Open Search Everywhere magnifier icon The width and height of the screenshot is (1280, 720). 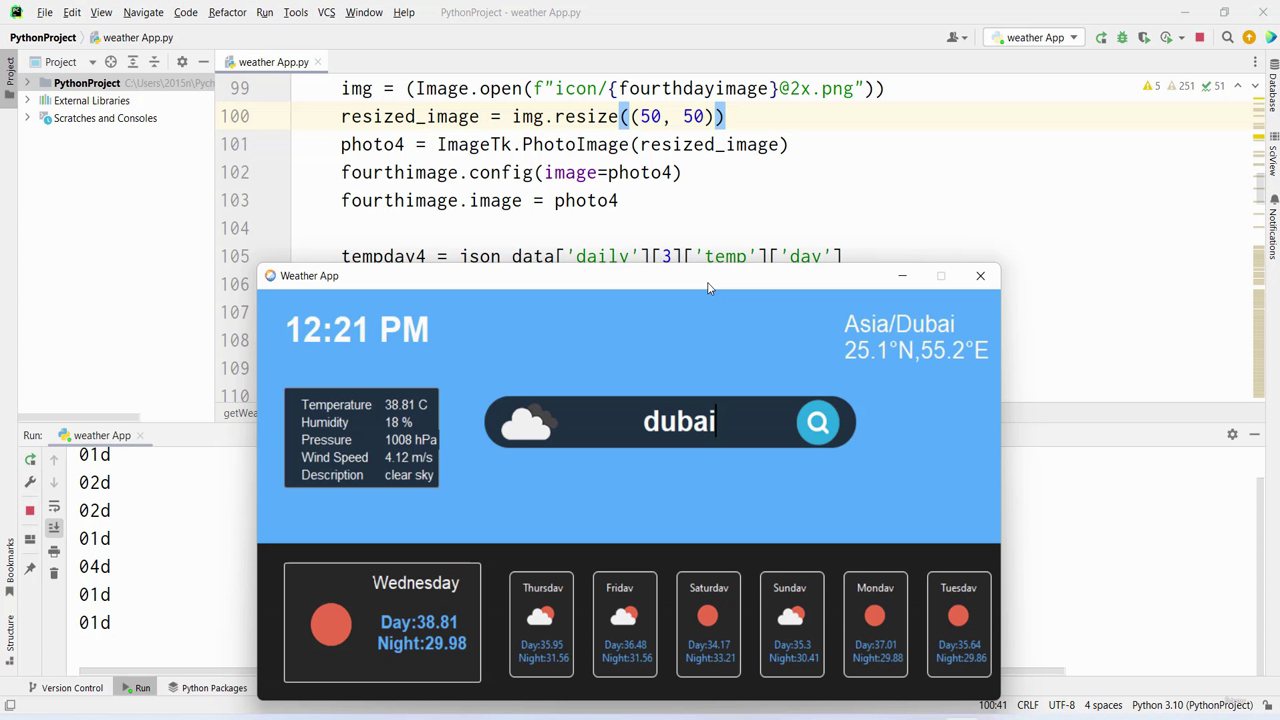coord(1227,38)
